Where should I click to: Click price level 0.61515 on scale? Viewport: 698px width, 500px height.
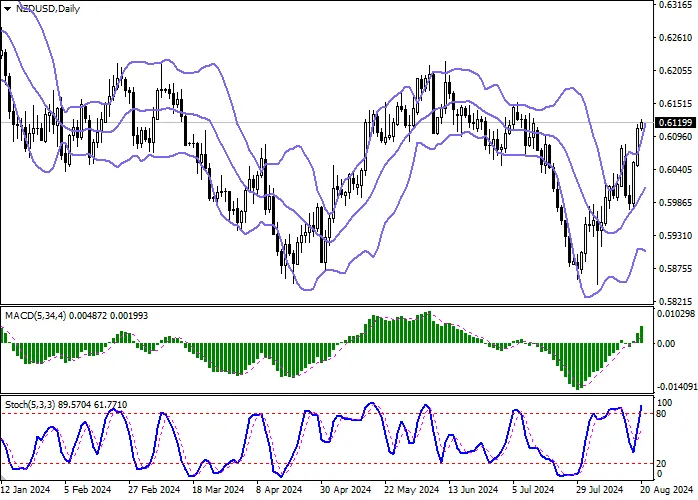point(675,104)
